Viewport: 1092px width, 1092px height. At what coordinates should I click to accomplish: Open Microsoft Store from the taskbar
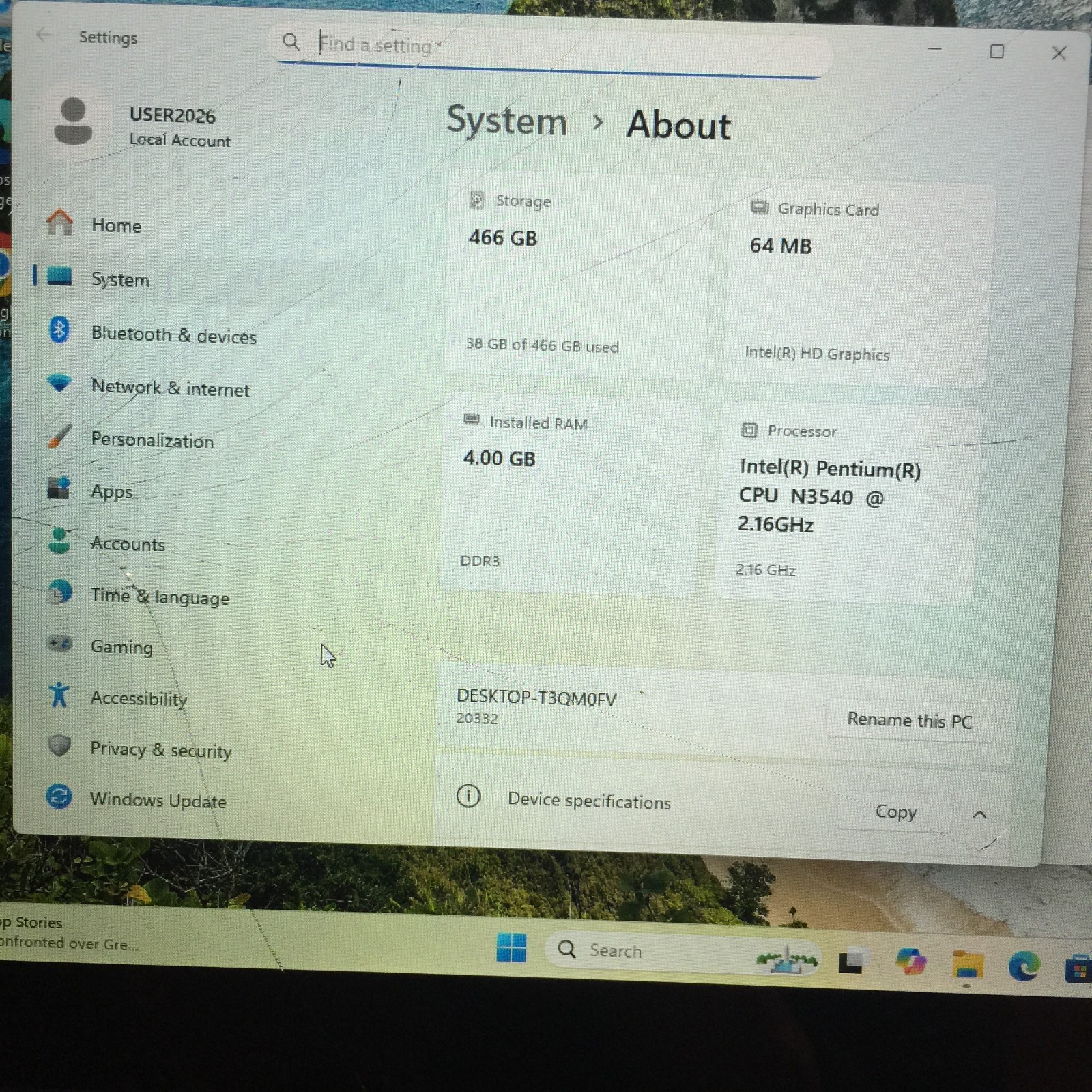pyautogui.click(x=1079, y=969)
